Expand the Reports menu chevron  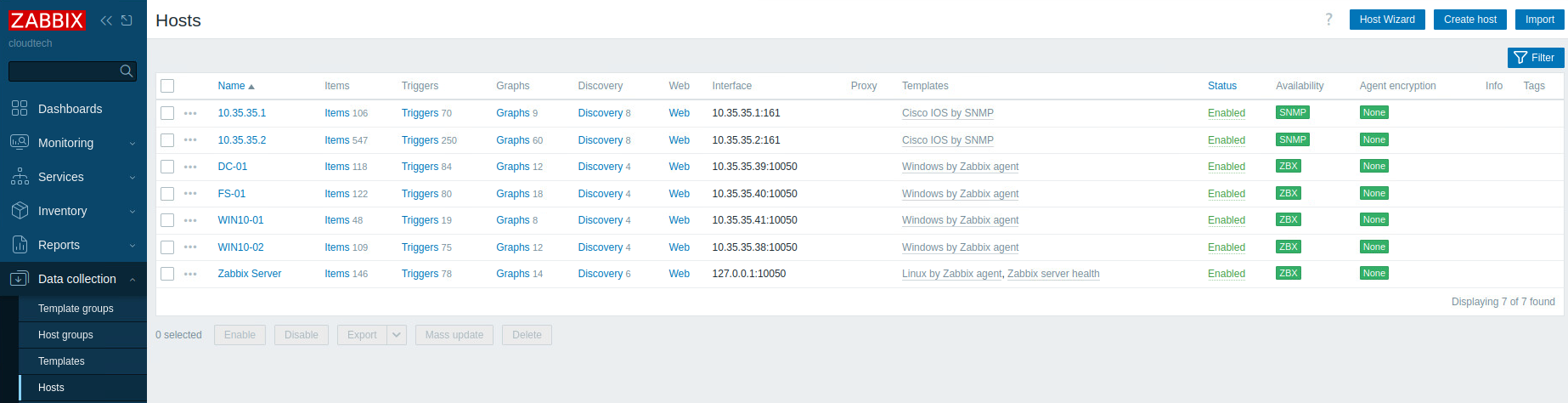click(x=133, y=246)
